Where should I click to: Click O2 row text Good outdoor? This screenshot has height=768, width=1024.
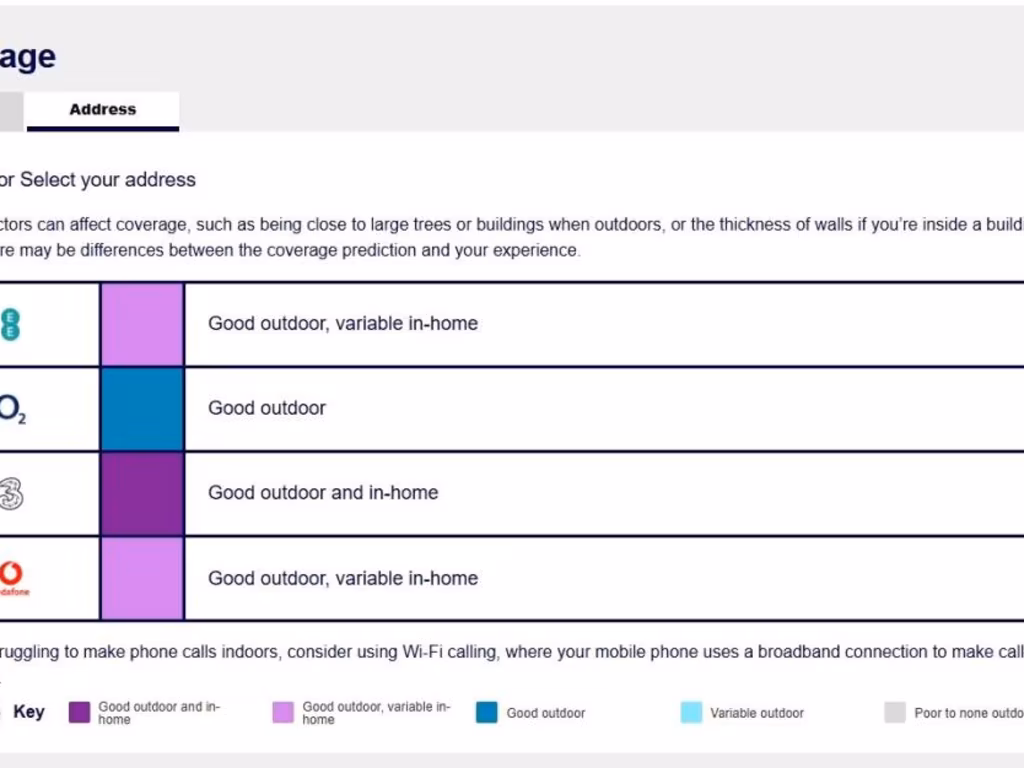(266, 408)
